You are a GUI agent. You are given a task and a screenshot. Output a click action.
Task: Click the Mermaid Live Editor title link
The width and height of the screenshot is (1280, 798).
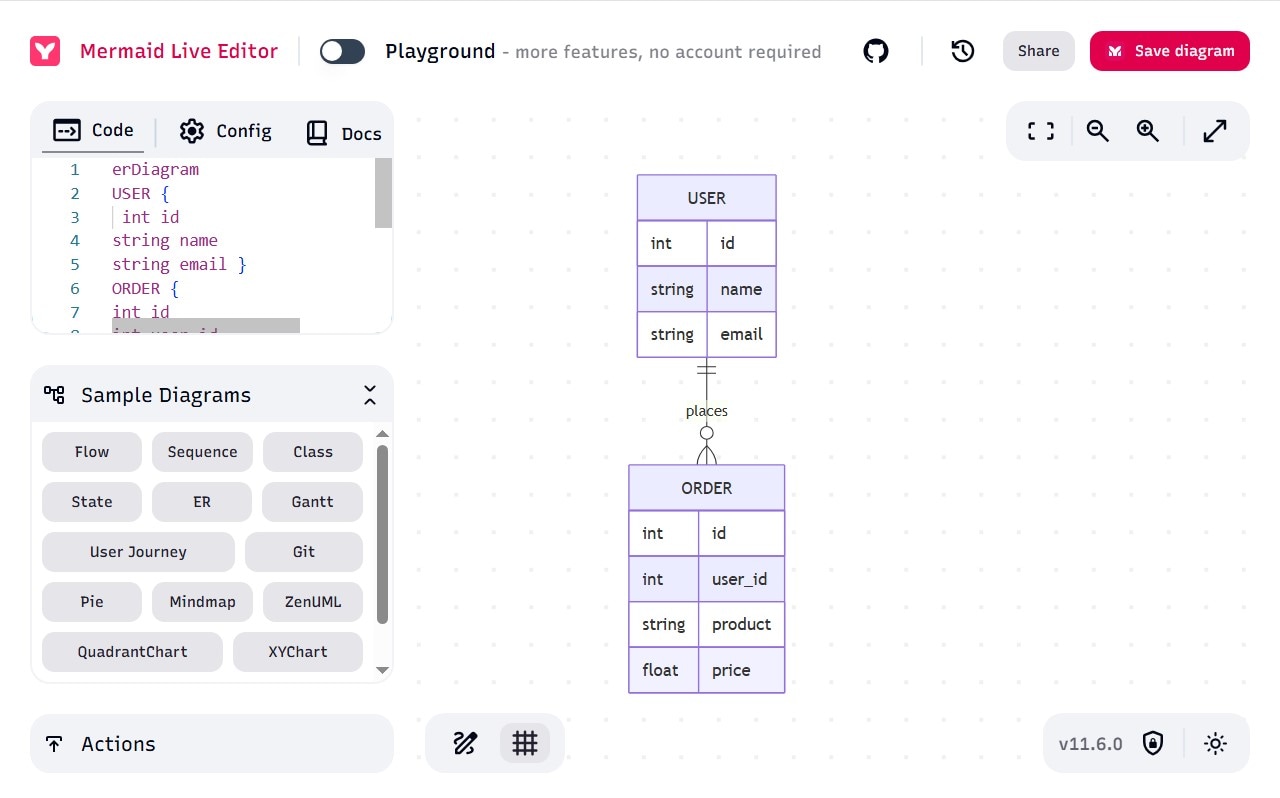(179, 51)
